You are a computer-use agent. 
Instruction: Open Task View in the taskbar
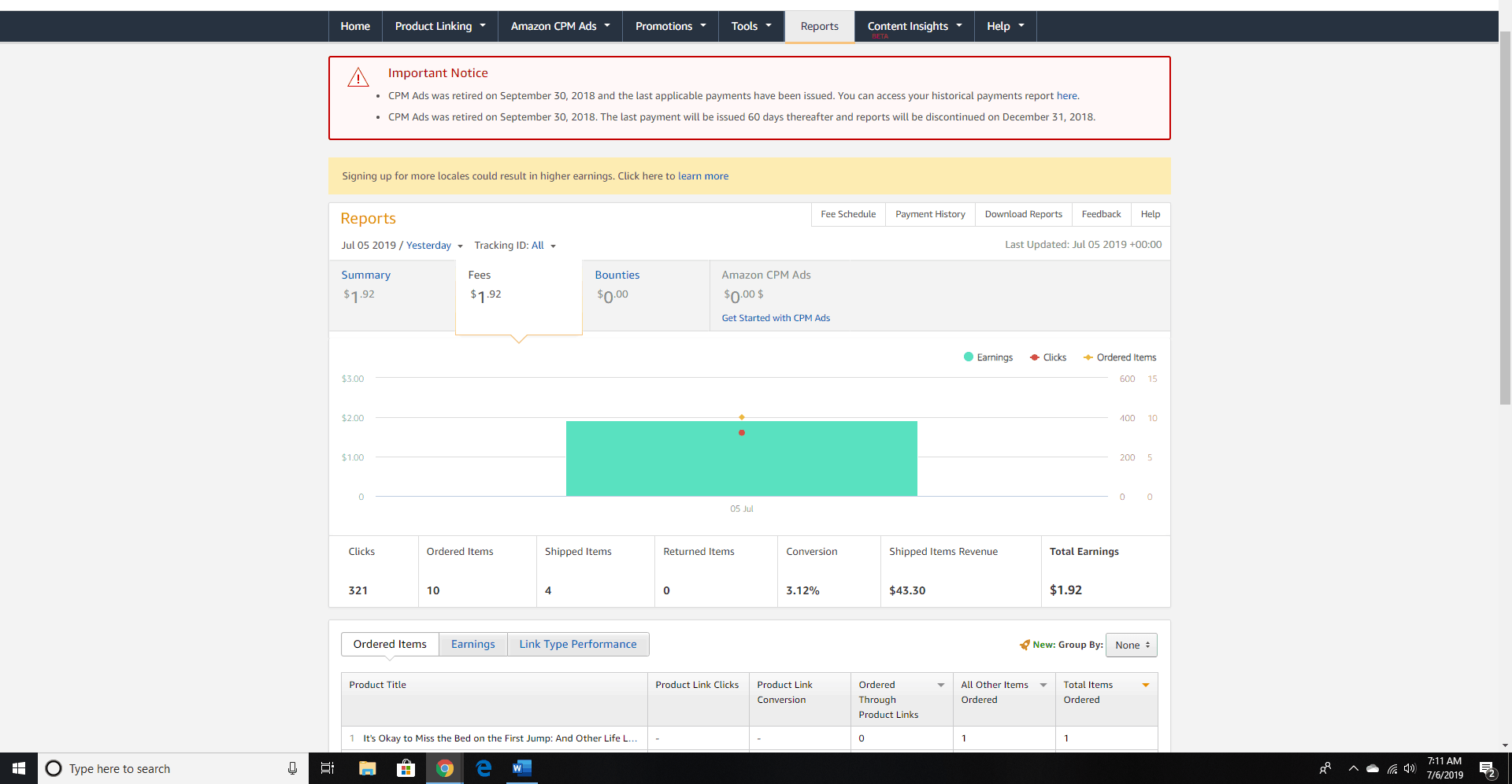click(x=328, y=768)
